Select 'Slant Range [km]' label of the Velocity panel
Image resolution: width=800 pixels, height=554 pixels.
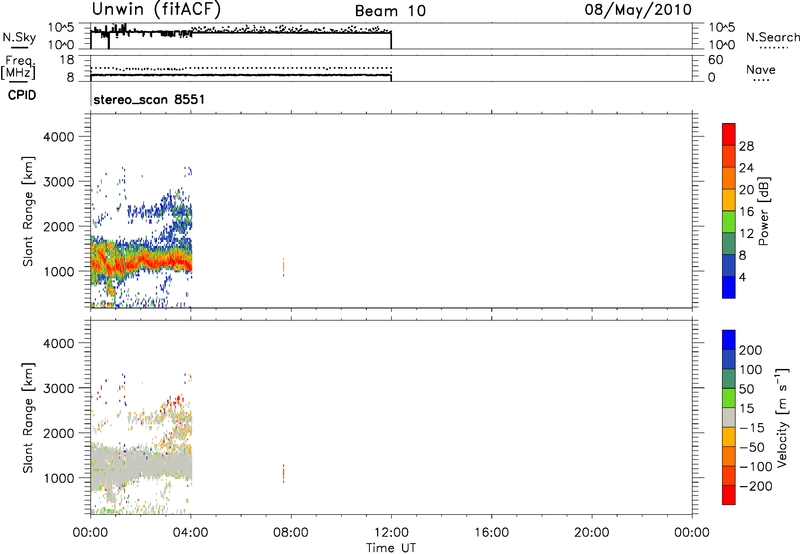pyautogui.click(x=28, y=418)
